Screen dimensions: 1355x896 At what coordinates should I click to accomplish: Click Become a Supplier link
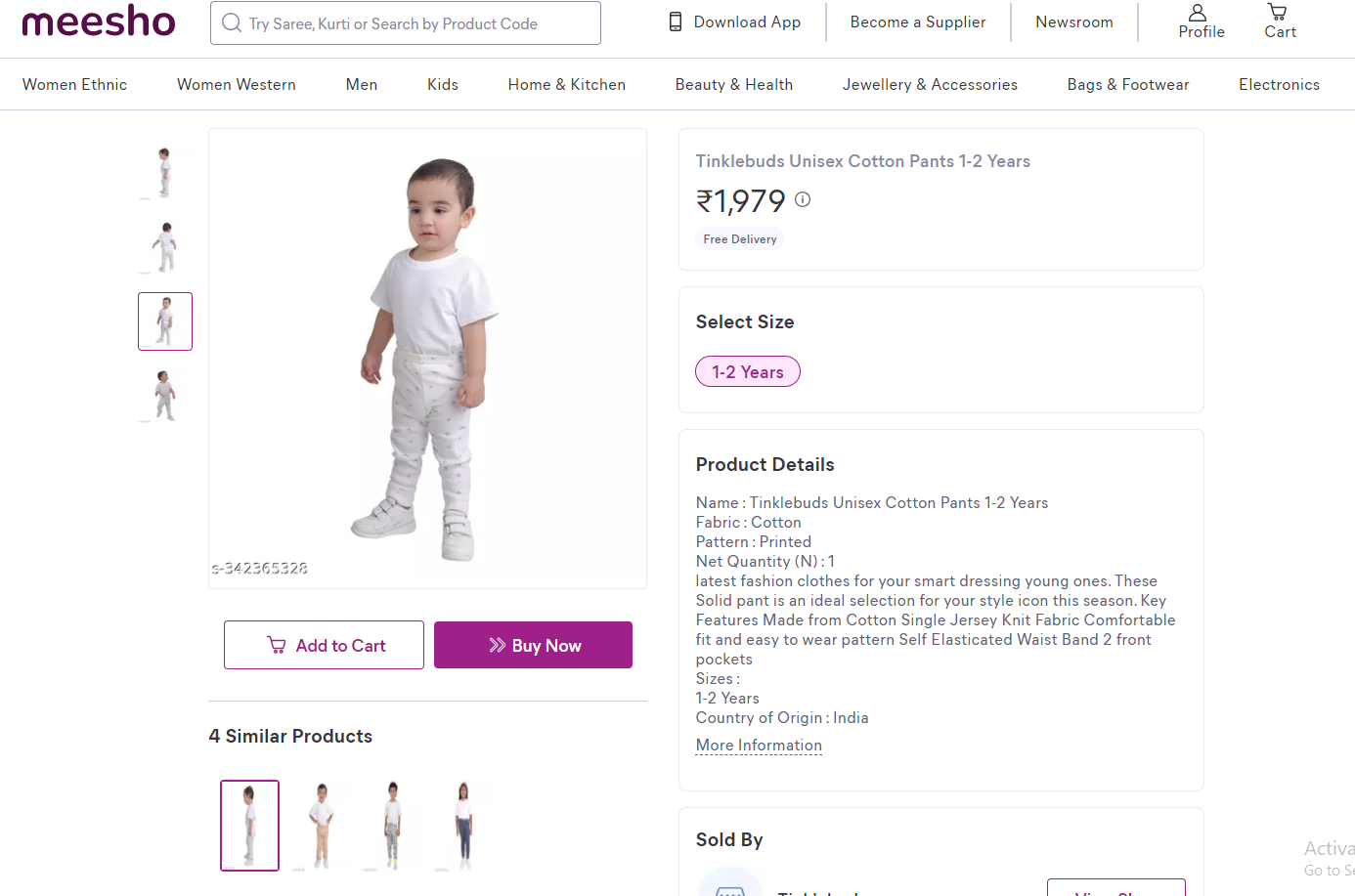(x=917, y=21)
